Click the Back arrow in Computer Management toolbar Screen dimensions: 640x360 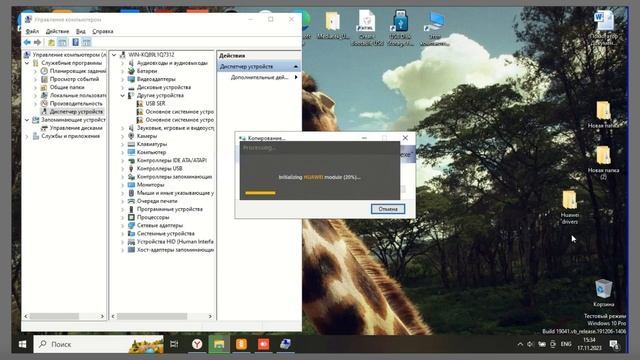pyautogui.click(x=27, y=42)
